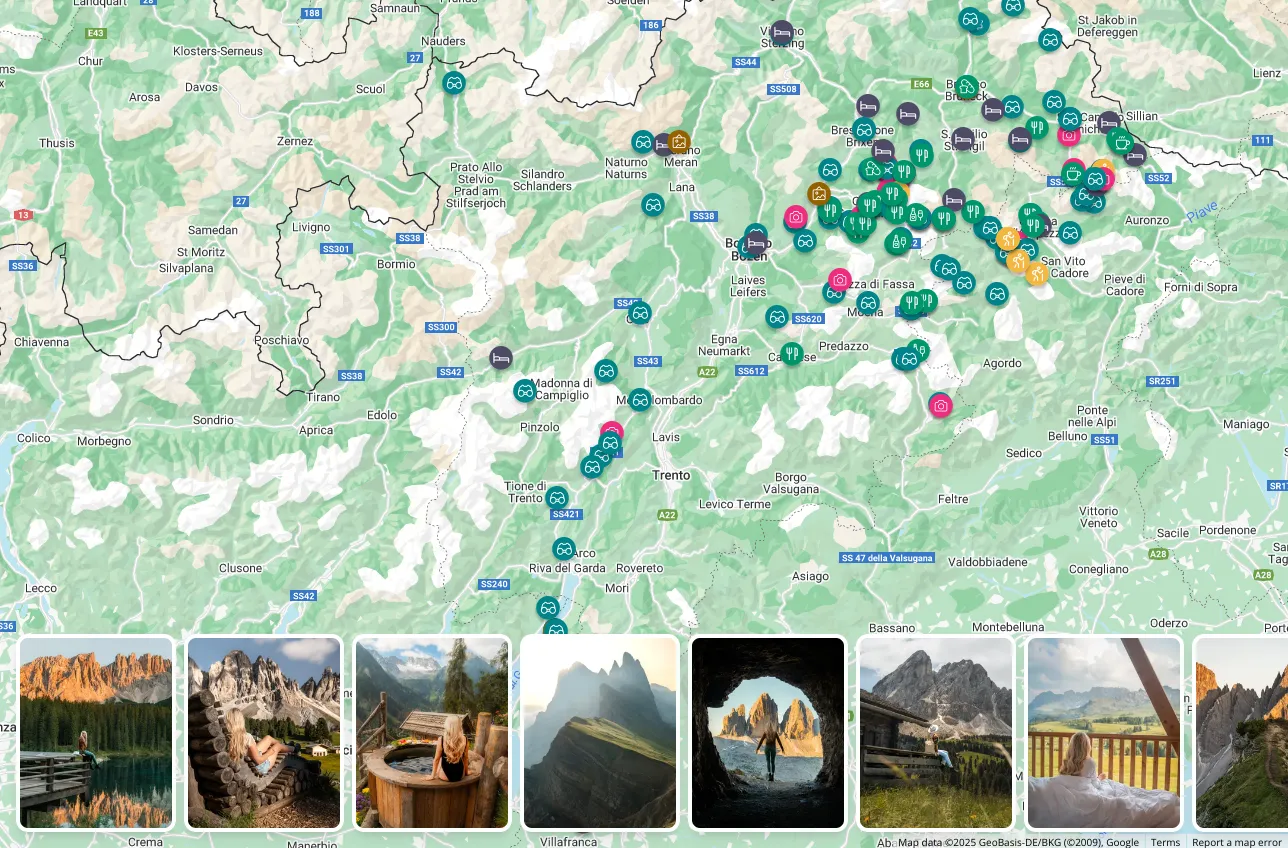Click the Lienz label
1288x848 pixels.
(1266, 73)
